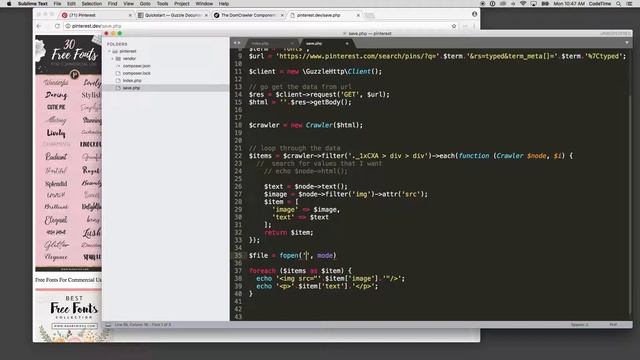
Task: Click the battery status icon
Action: click(545, 4)
